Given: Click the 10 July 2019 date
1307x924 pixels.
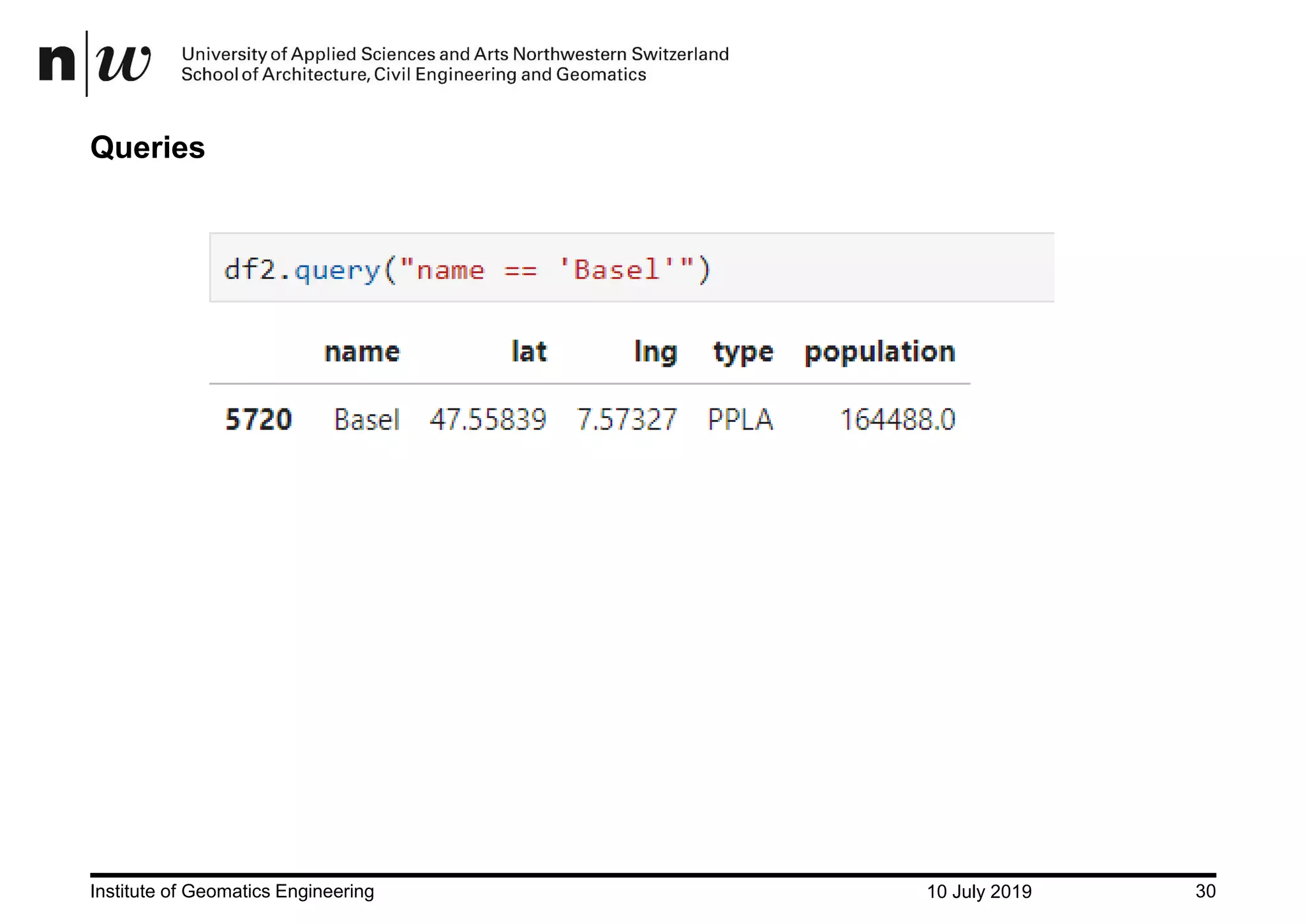Looking at the screenshot, I should (978, 891).
